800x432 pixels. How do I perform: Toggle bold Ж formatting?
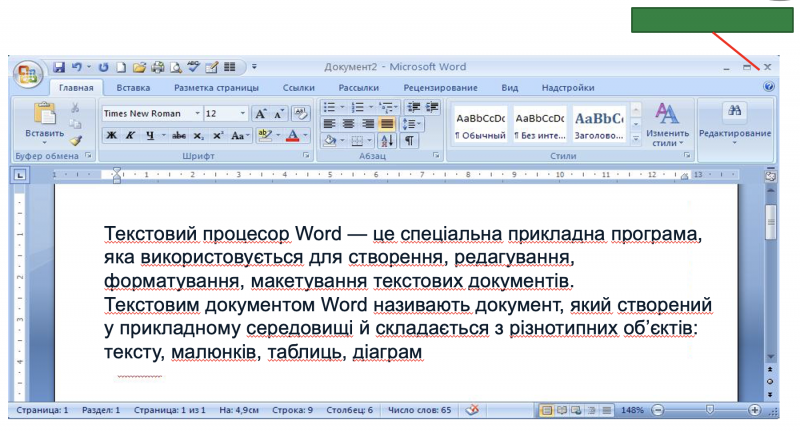coord(111,136)
